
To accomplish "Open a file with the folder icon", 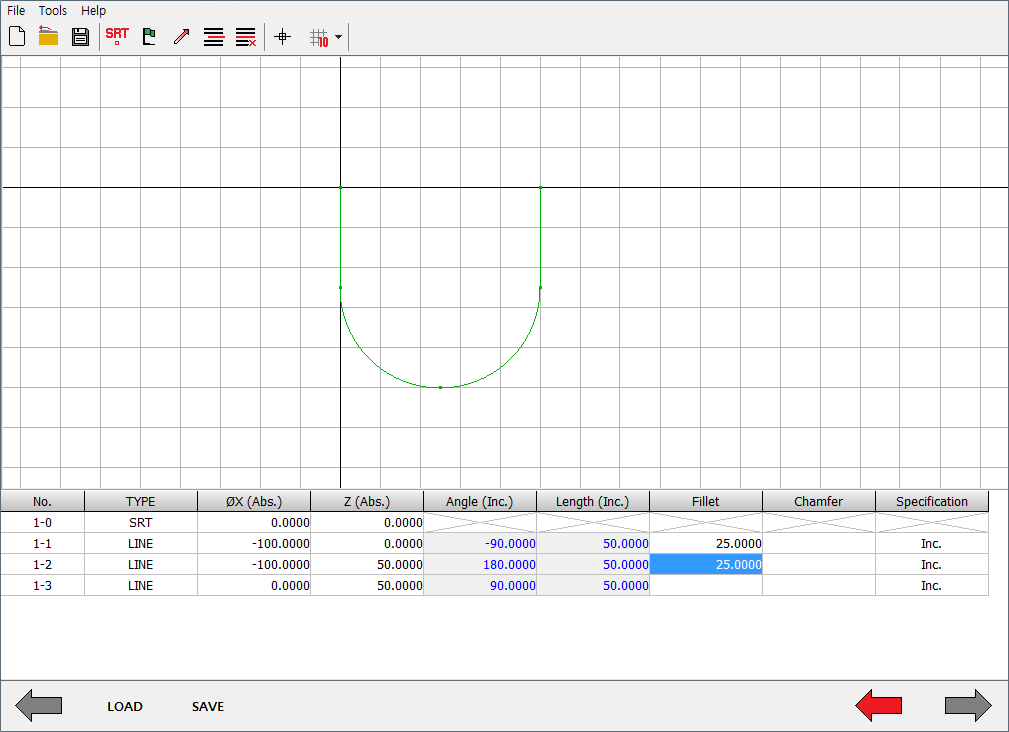I will point(48,37).
